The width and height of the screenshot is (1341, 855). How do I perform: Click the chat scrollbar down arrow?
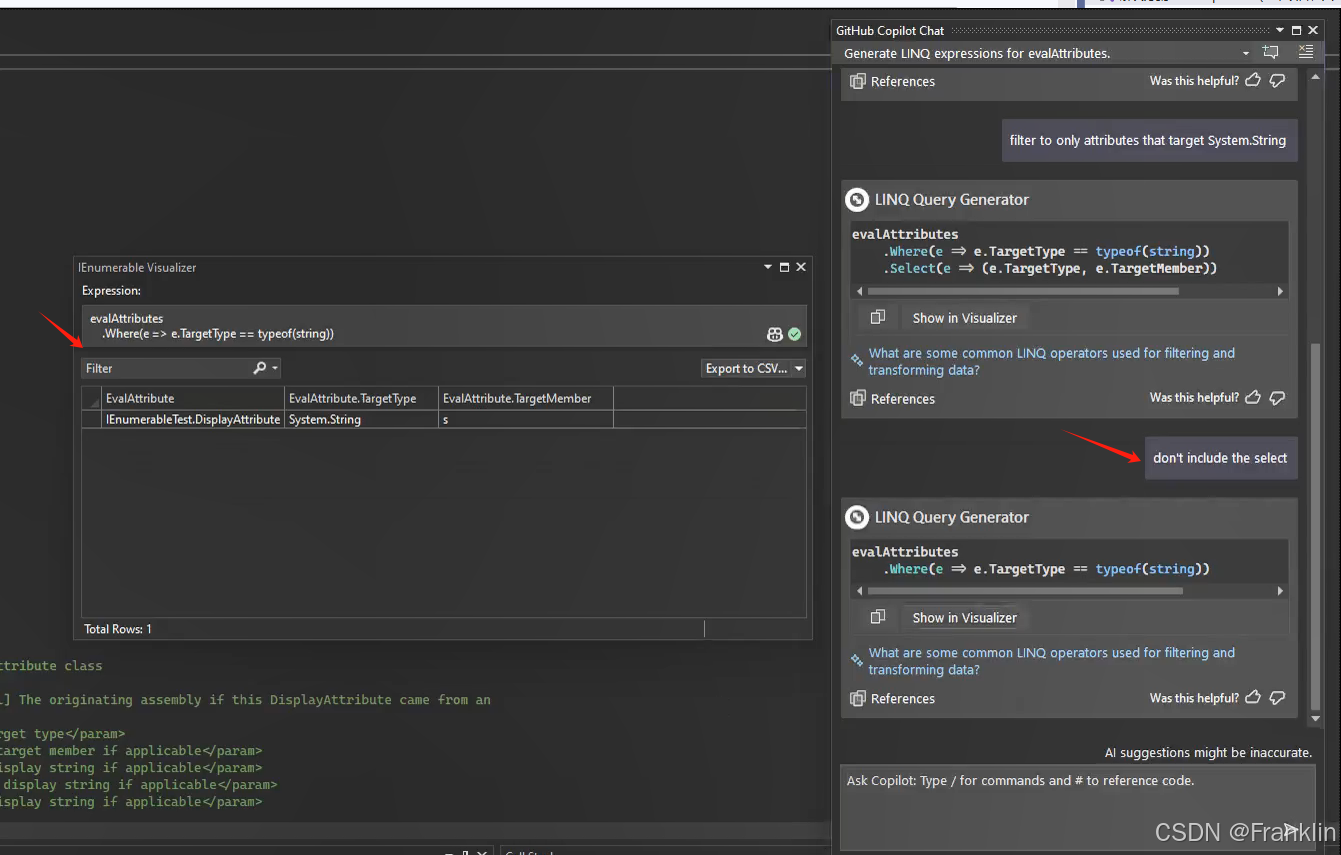coord(1316,718)
